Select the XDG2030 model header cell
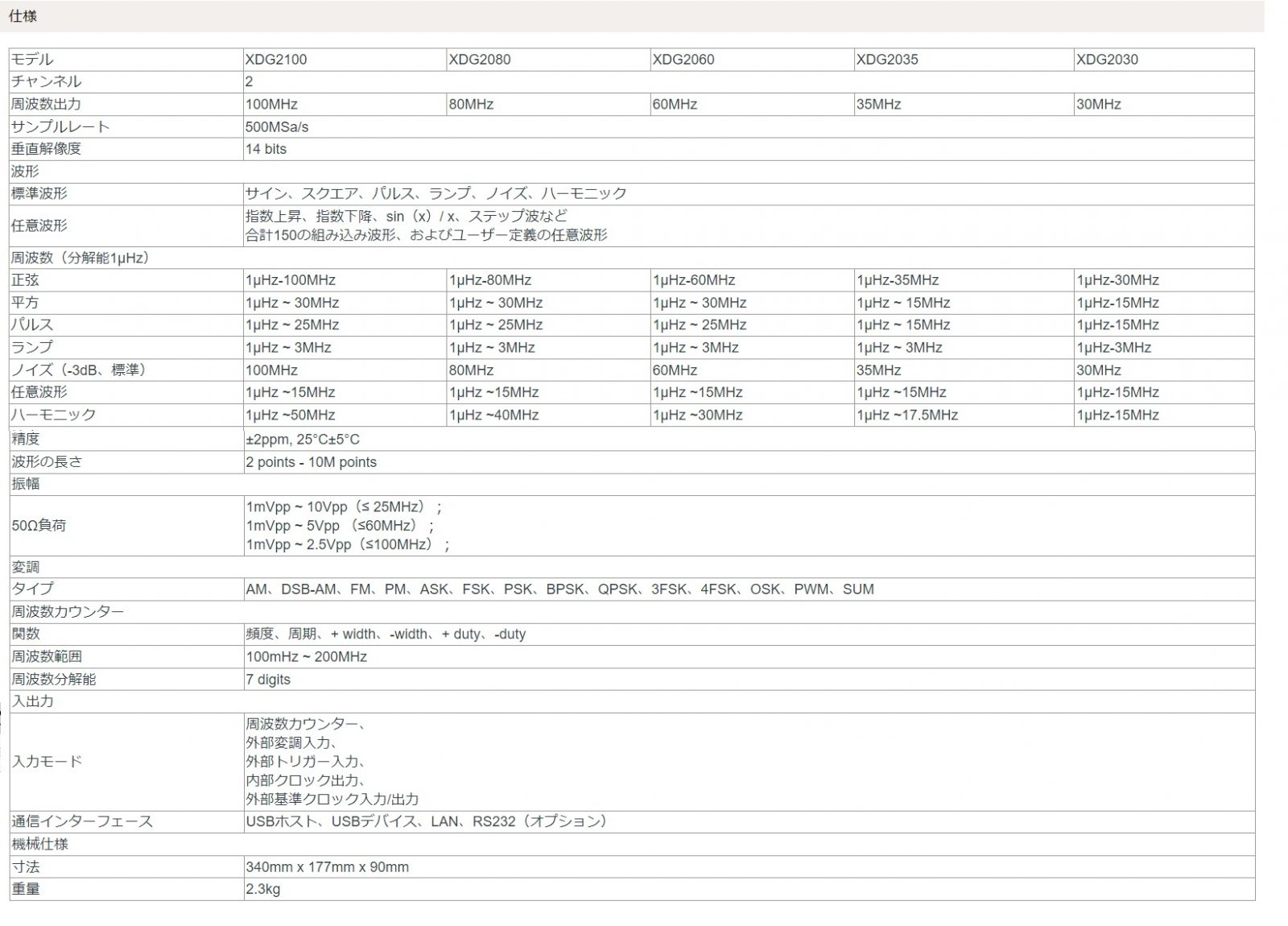Image resolution: width=1288 pixels, height=926 pixels. click(1108, 60)
